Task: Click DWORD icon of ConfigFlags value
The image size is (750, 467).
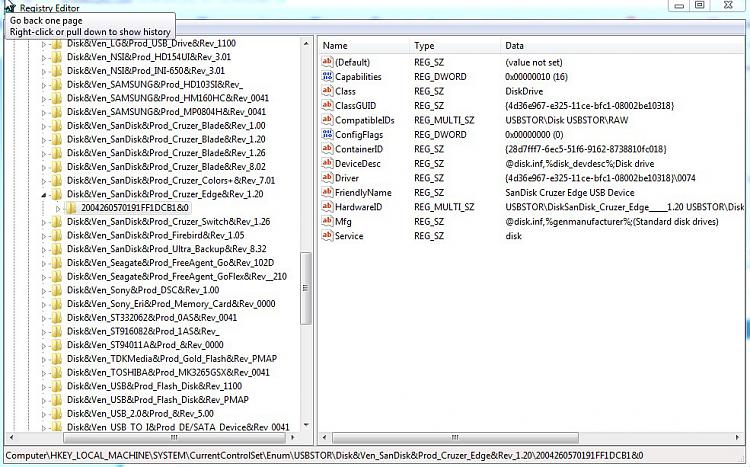Action: [x=327, y=134]
